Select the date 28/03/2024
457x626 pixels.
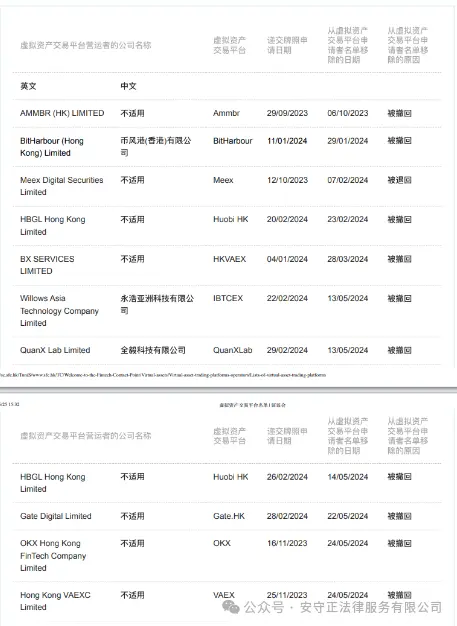pyautogui.click(x=348, y=259)
